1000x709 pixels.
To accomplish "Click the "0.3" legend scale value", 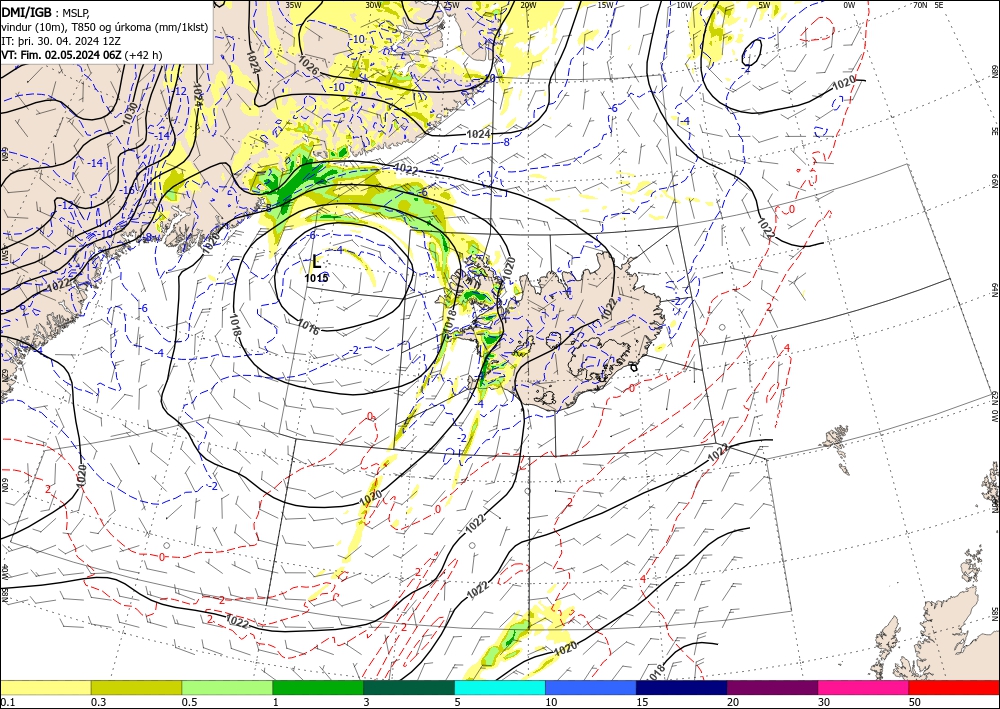I will point(98,702).
